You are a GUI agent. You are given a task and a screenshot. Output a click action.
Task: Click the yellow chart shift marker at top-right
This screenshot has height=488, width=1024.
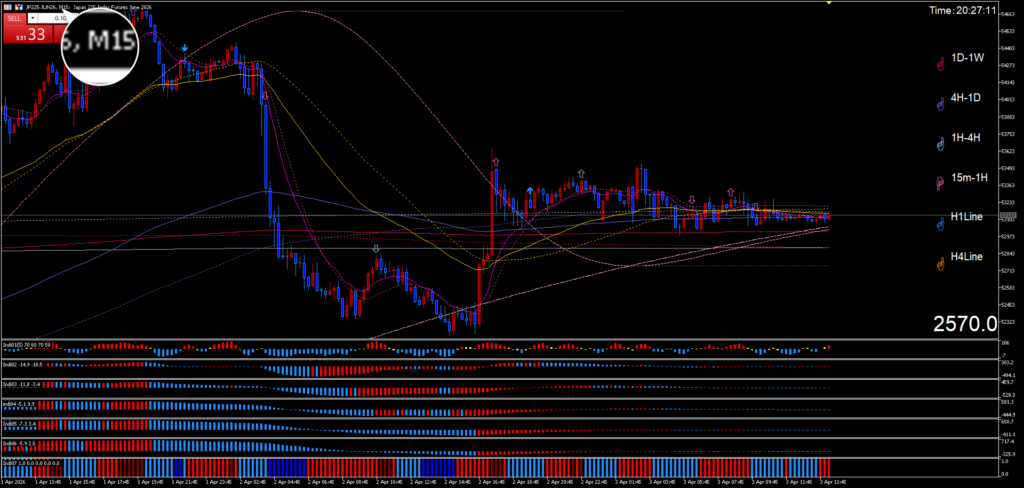(828, 3)
